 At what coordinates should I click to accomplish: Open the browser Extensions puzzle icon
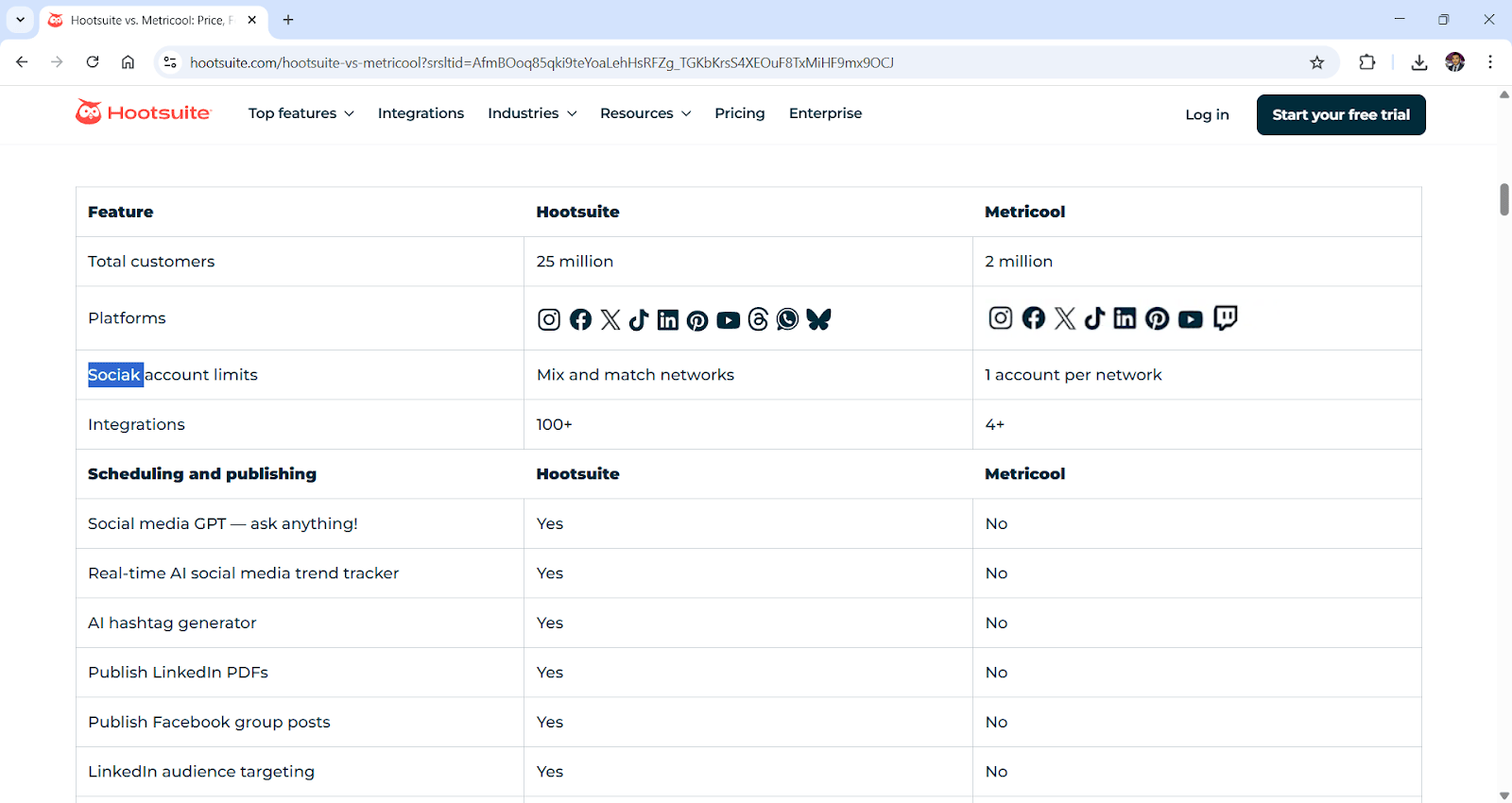1366,62
